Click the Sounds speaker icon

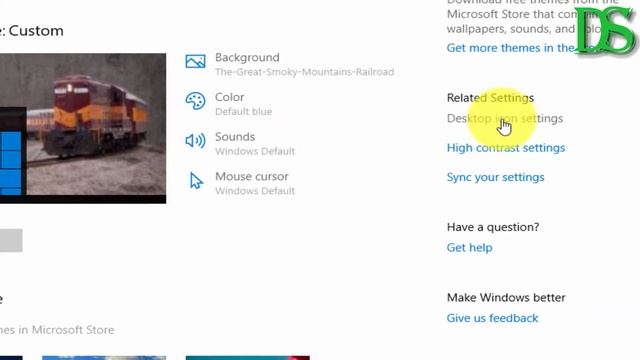(x=196, y=141)
